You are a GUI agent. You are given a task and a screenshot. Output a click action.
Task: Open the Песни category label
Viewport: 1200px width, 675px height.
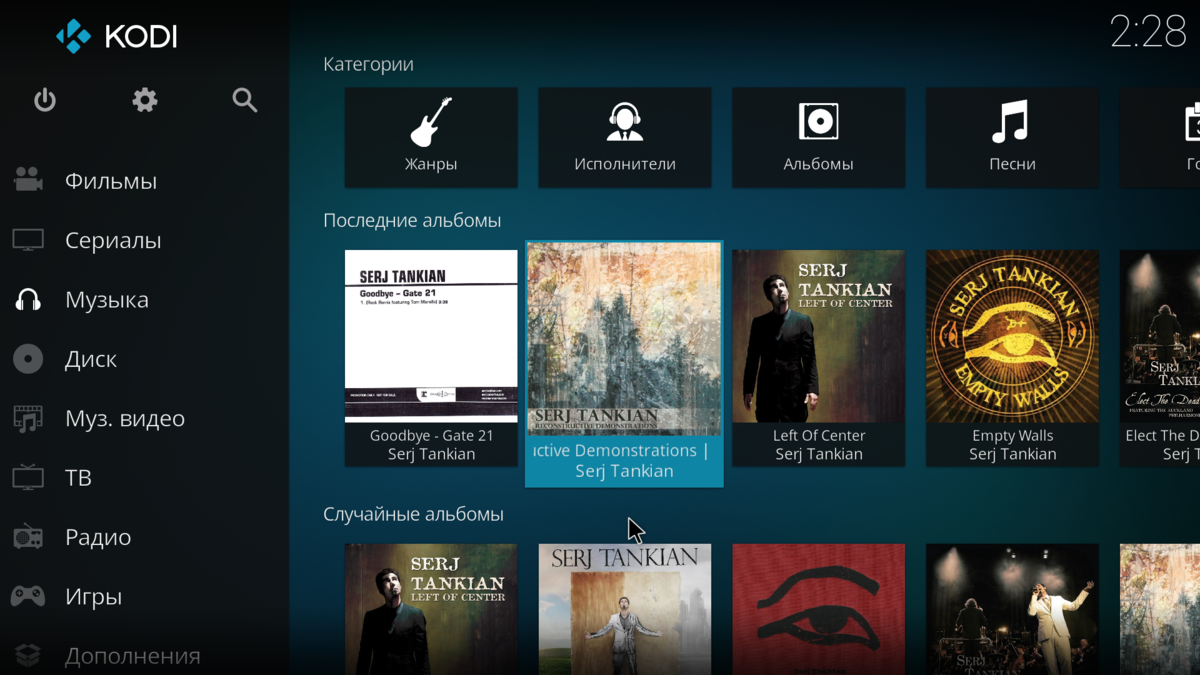coord(1012,164)
